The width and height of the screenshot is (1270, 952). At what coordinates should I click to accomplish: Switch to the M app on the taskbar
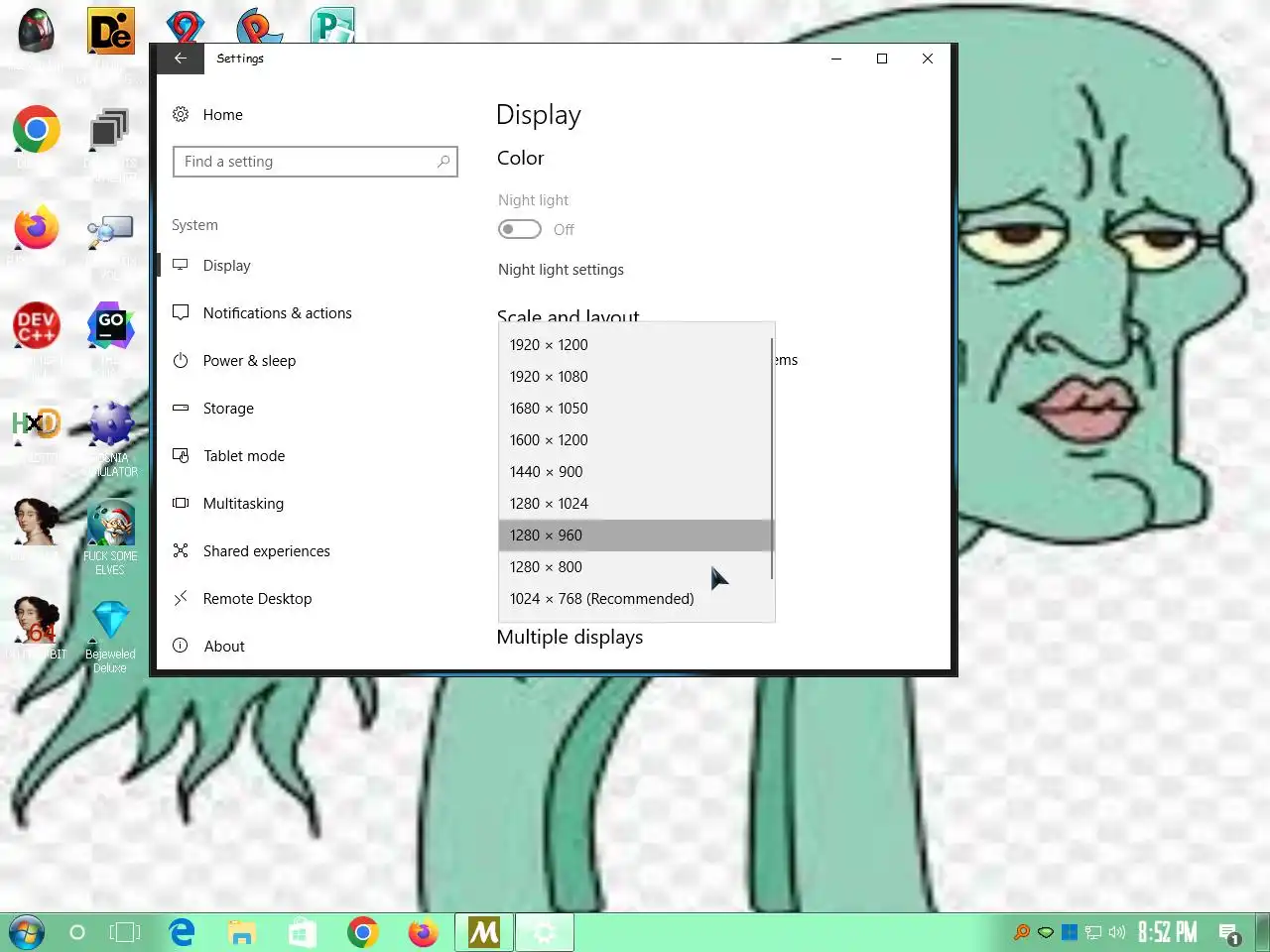[x=484, y=933]
